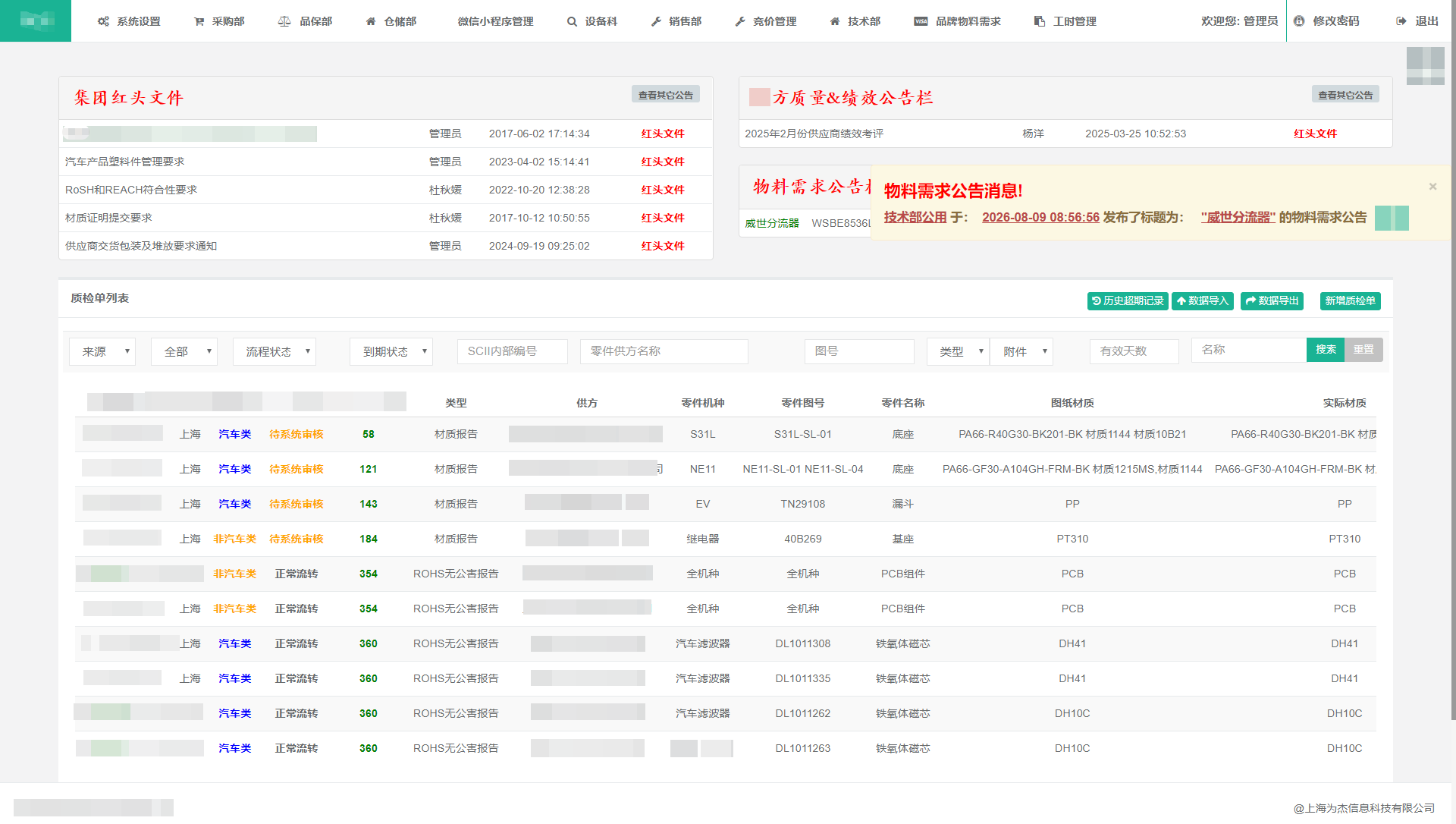Click the card icon beside 品牌物料需求

click(x=921, y=21)
